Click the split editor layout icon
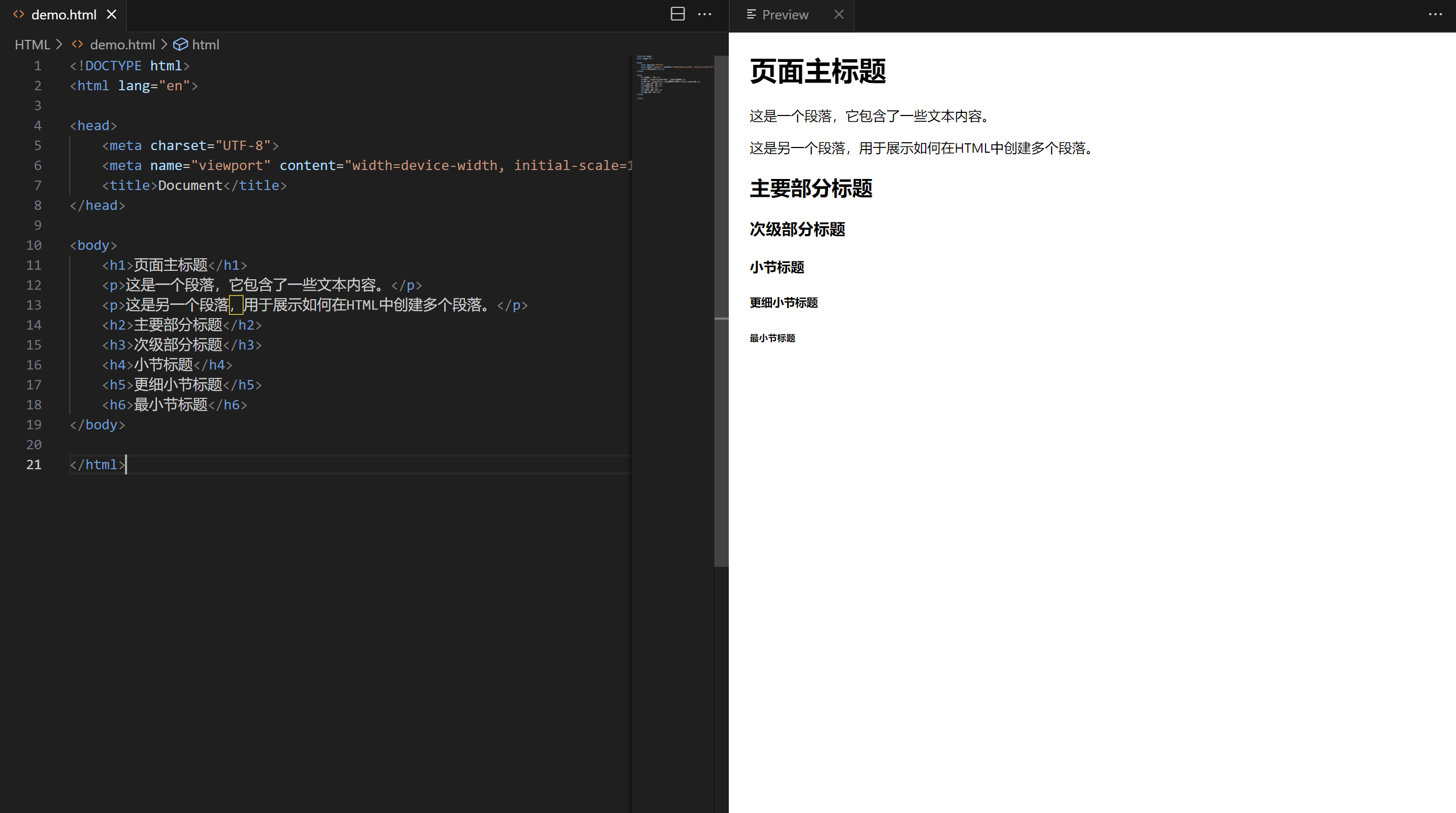Image resolution: width=1456 pixels, height=813 pixels. 677,14
